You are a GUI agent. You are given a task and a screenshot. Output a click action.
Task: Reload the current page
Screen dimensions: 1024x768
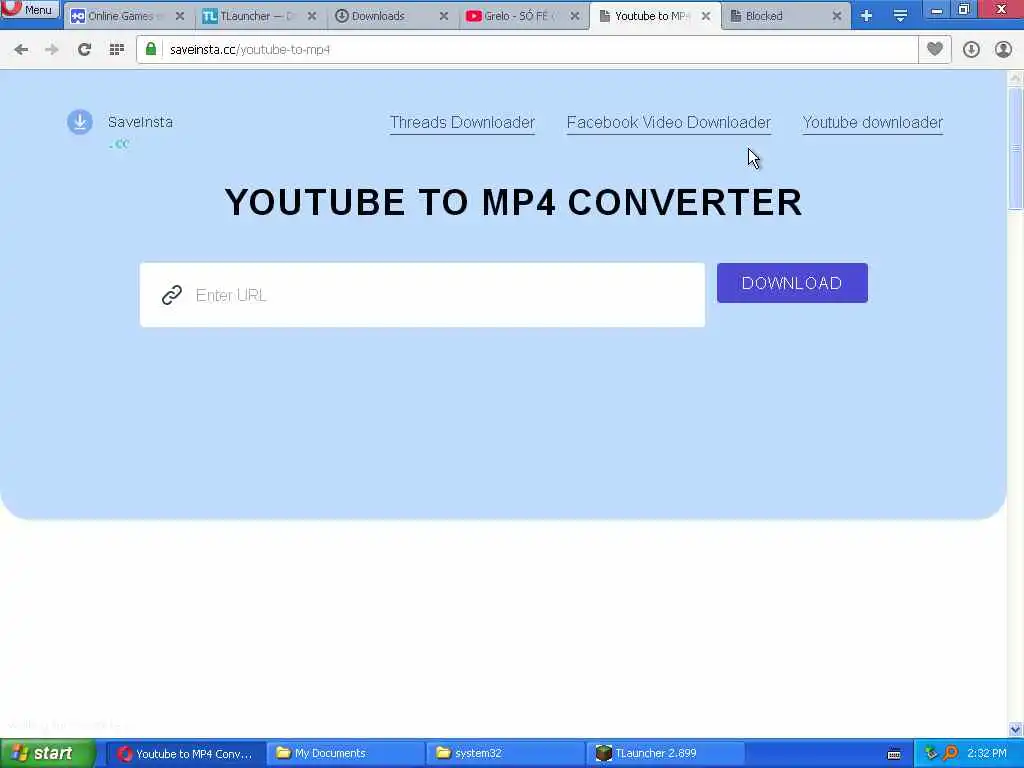[x=84, y=50]
